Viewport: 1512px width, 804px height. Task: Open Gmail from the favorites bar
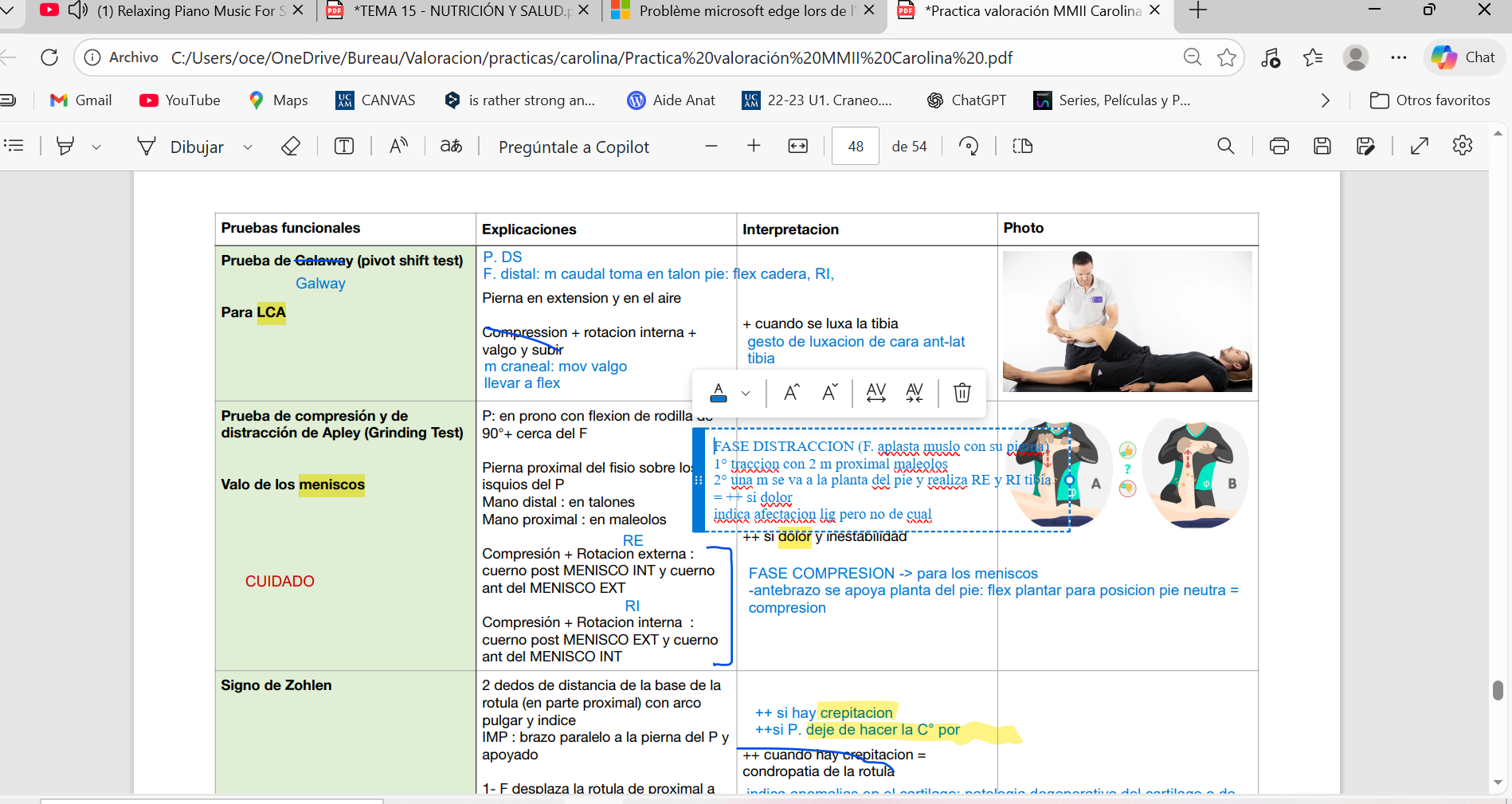point(80,100)
